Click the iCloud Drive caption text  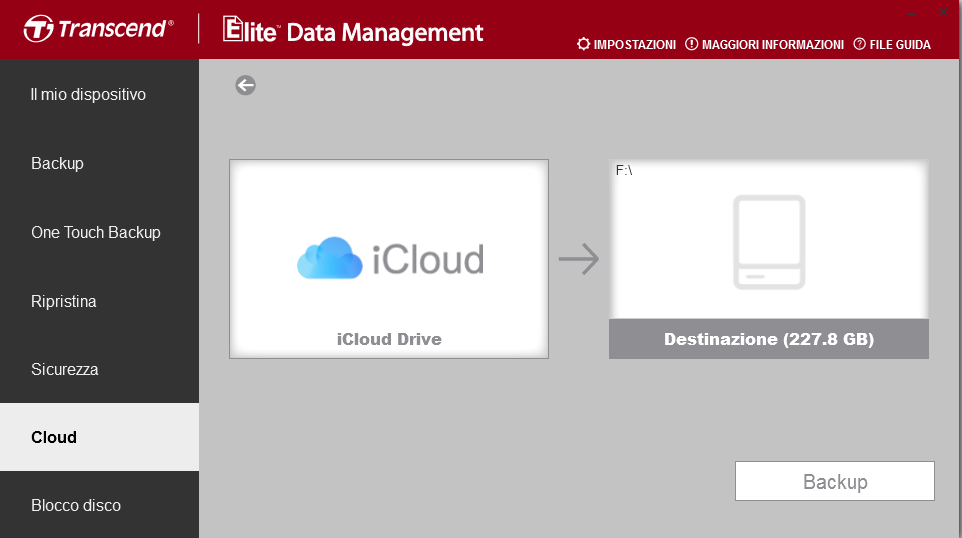[x=389, y=339]
